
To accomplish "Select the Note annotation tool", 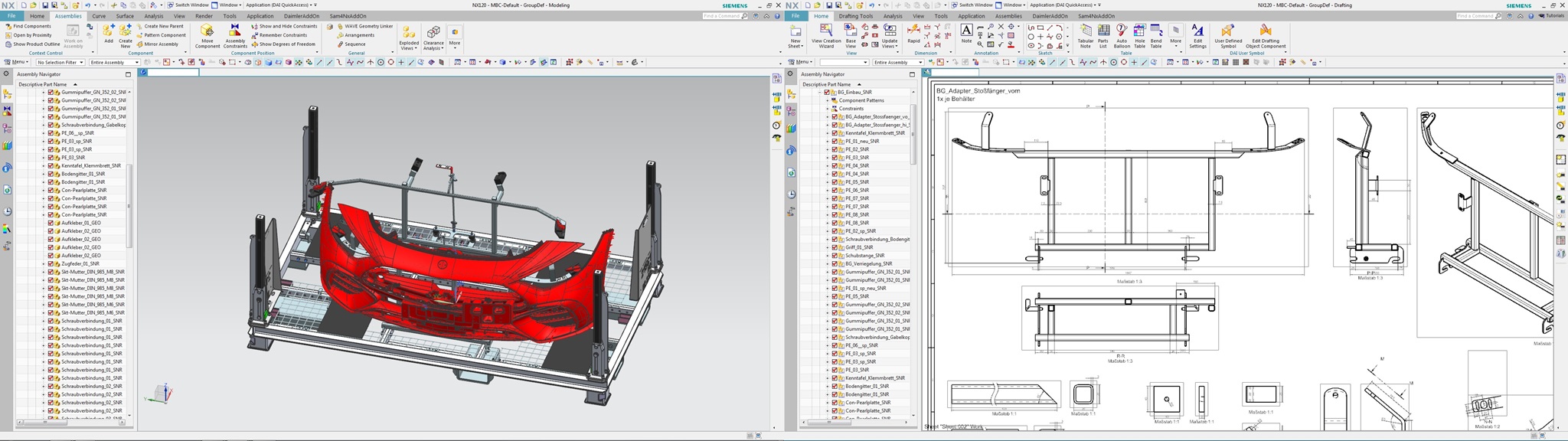I will (966, 32).
